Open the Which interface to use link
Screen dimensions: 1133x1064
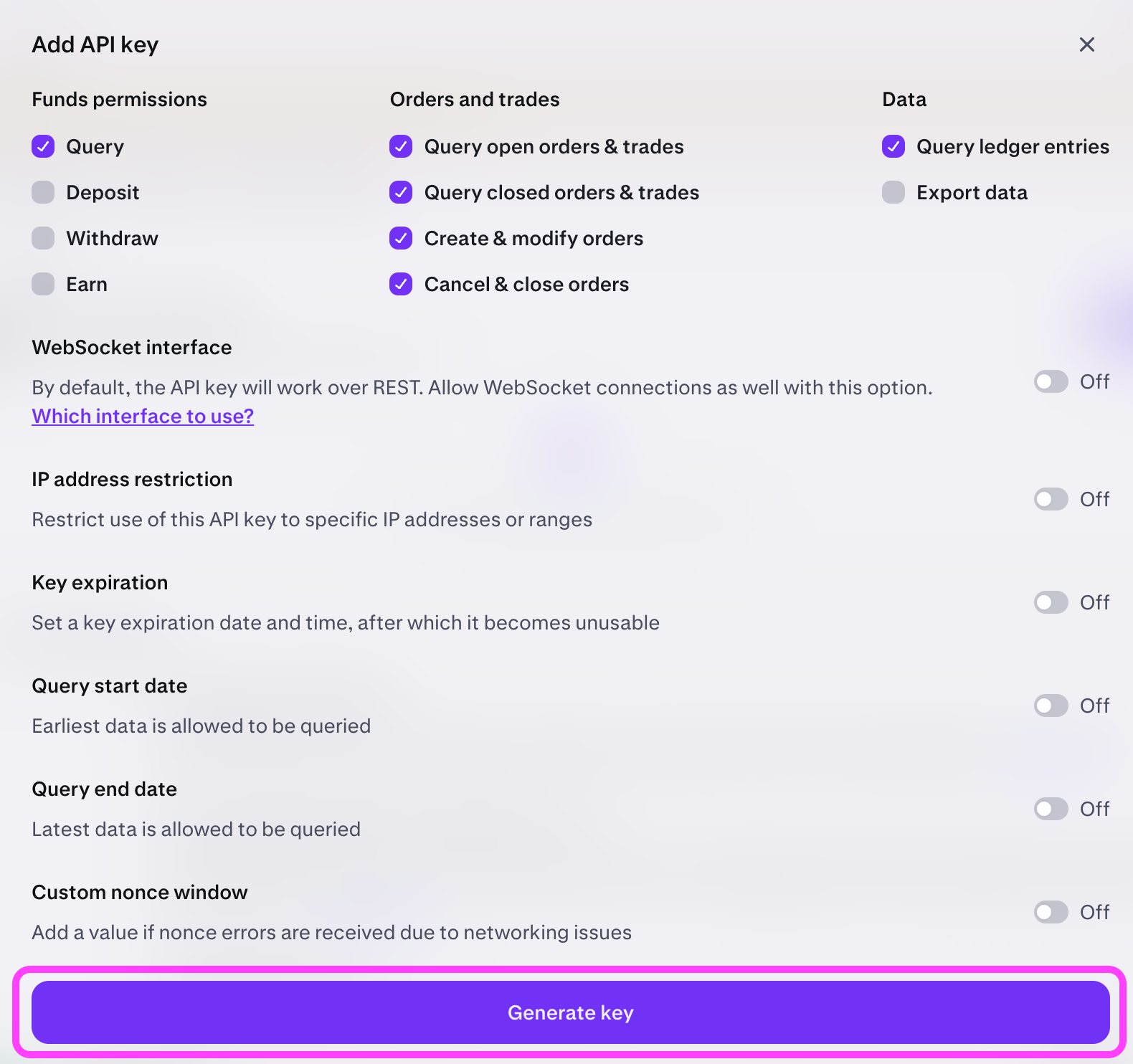click(x=142, y=416)
